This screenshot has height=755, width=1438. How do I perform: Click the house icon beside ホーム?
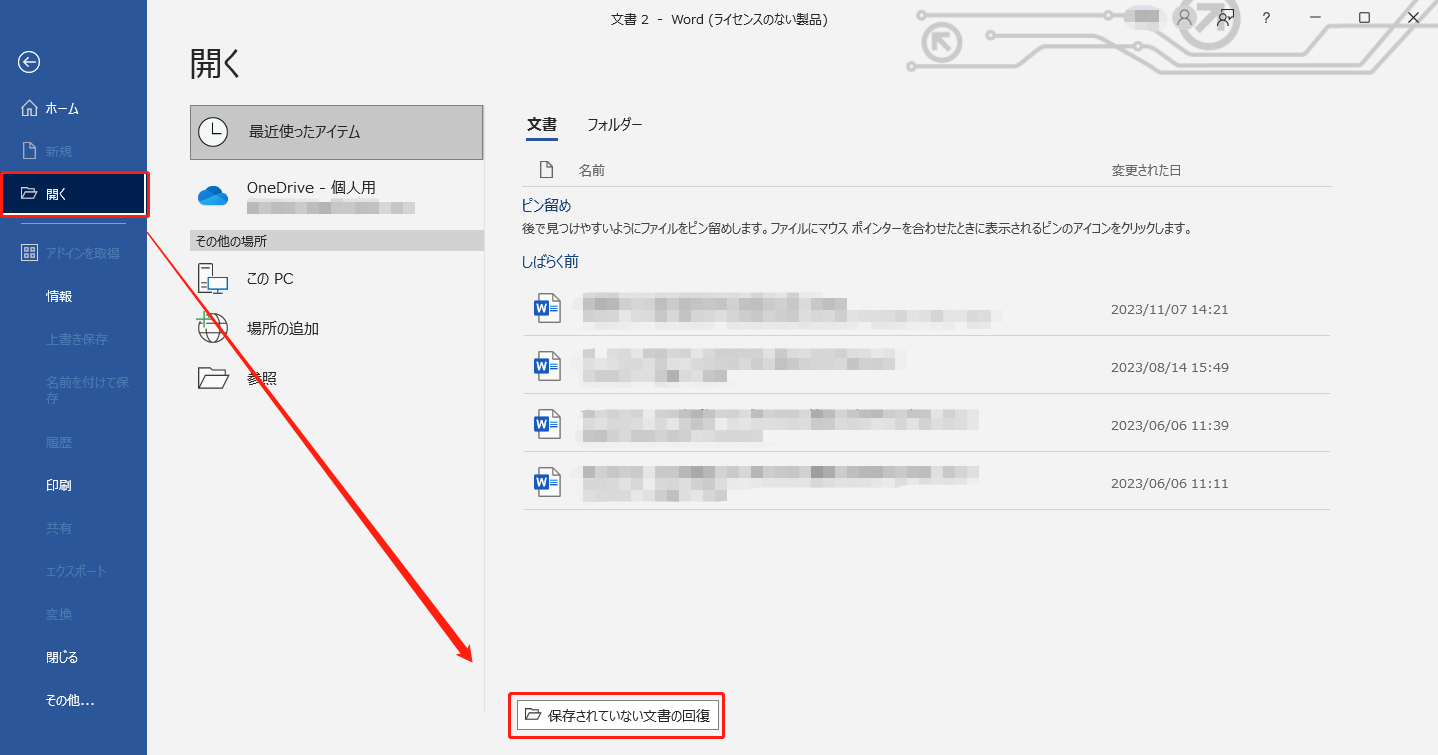click(x=29, y=108)
